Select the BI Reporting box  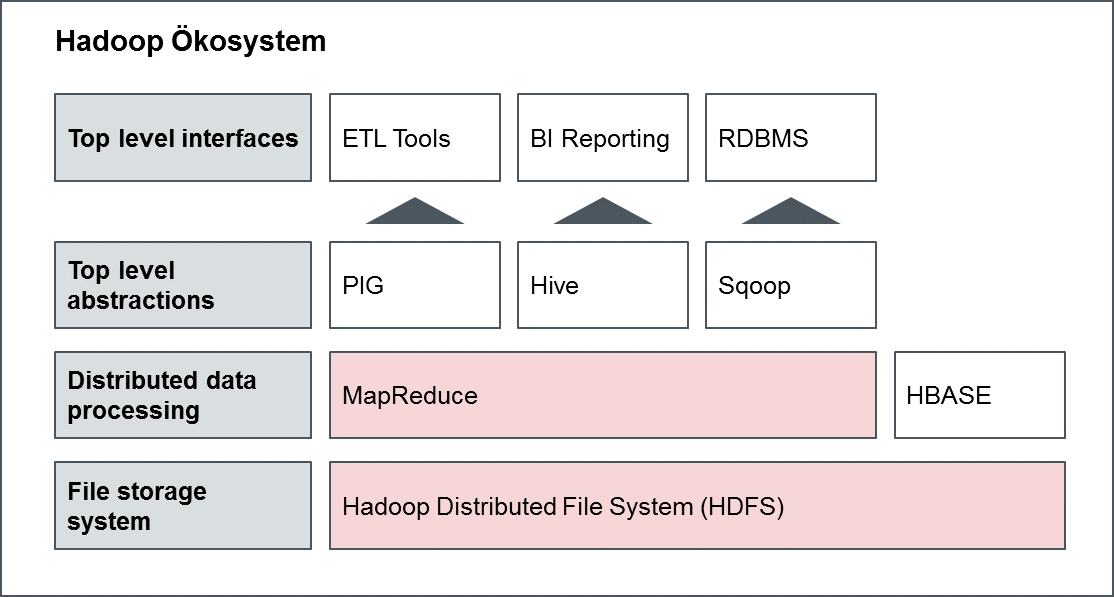pos(603,138)
